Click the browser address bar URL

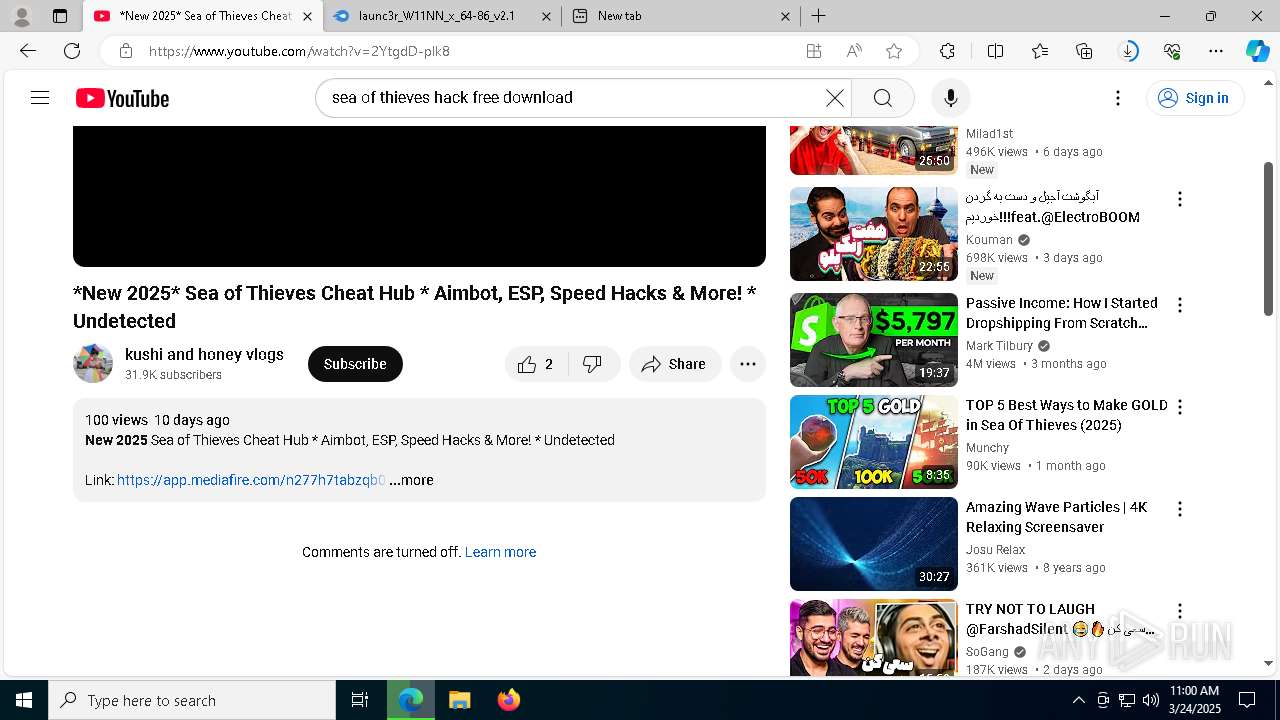(299, 51)
